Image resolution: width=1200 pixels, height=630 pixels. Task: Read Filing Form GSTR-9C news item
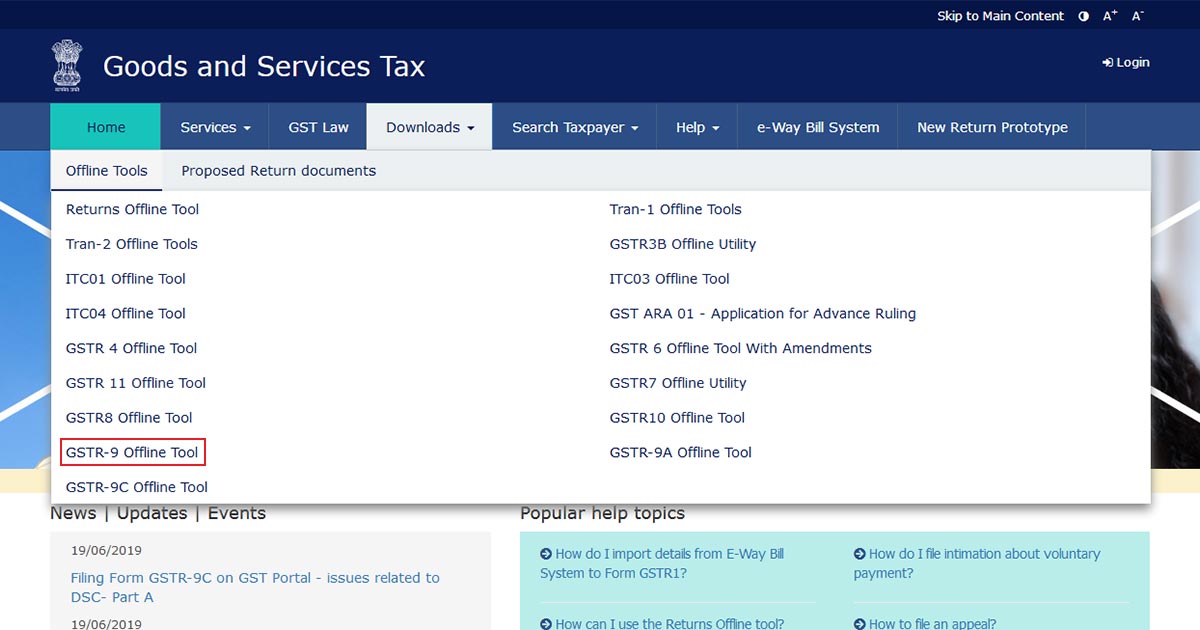click(254, 587)
